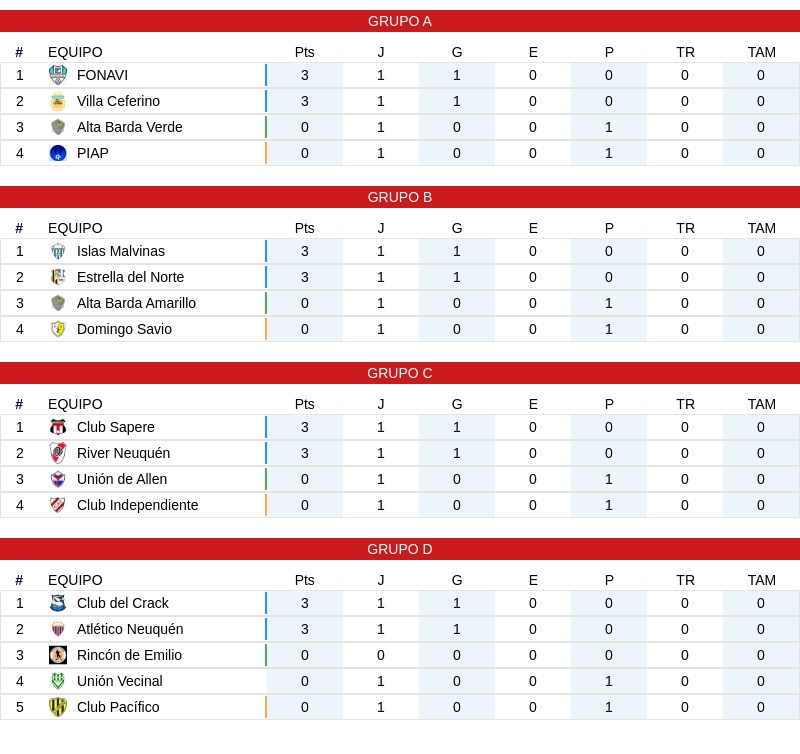
Task: Select the GRUPO A header bar
Action: [x=400, y=21]
